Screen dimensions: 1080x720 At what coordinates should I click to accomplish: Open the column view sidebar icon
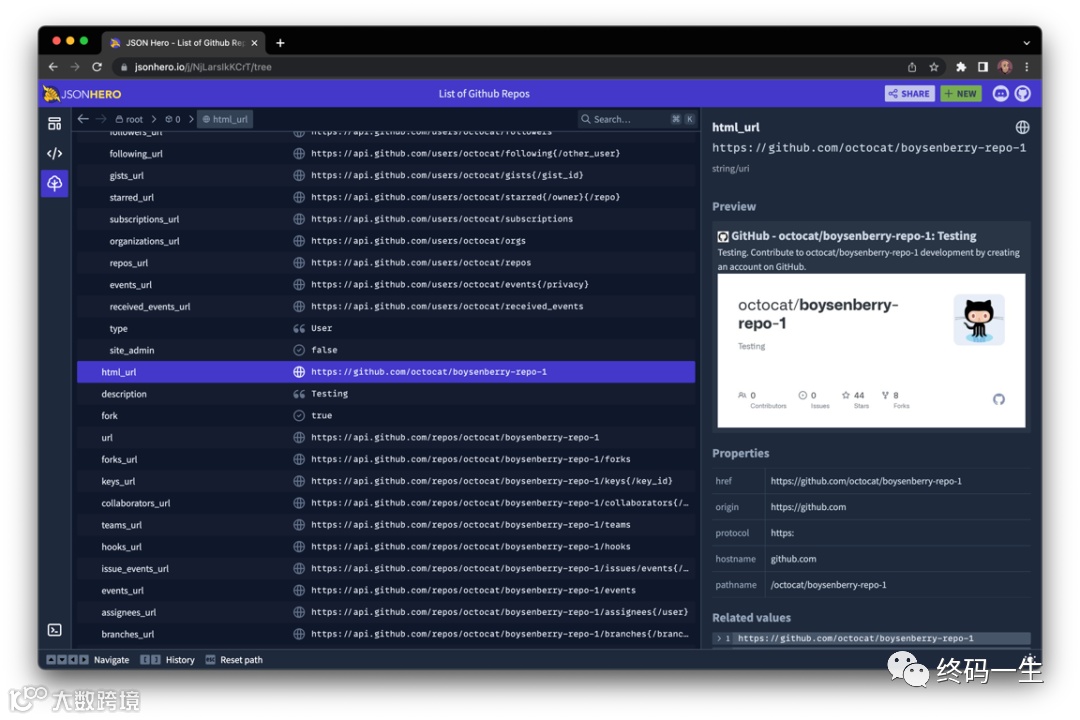[54, 123]
